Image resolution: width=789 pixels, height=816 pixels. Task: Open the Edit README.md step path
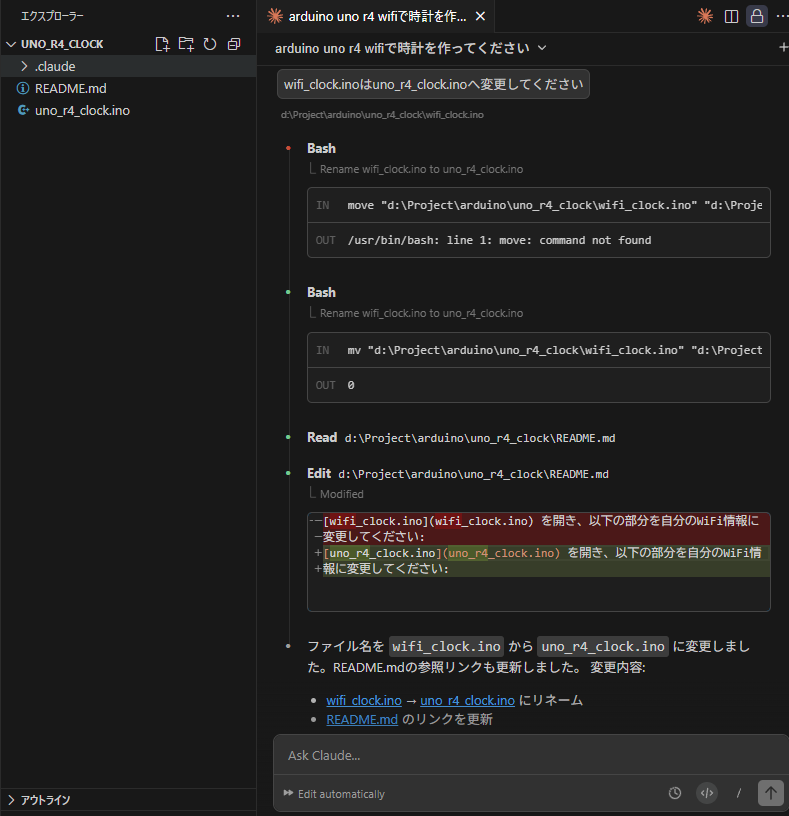point(473,474)
